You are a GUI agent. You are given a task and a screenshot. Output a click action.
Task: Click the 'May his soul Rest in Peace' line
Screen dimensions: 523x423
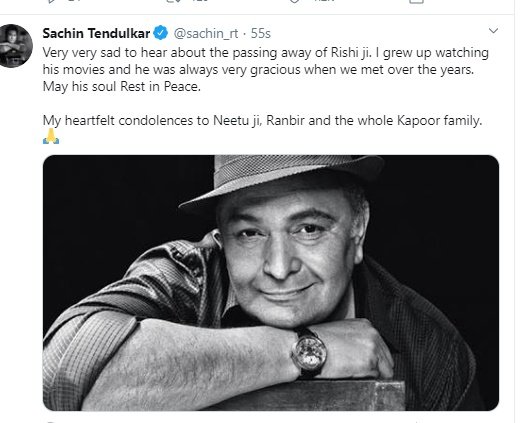pyautogui.click(x=122, y=87)
